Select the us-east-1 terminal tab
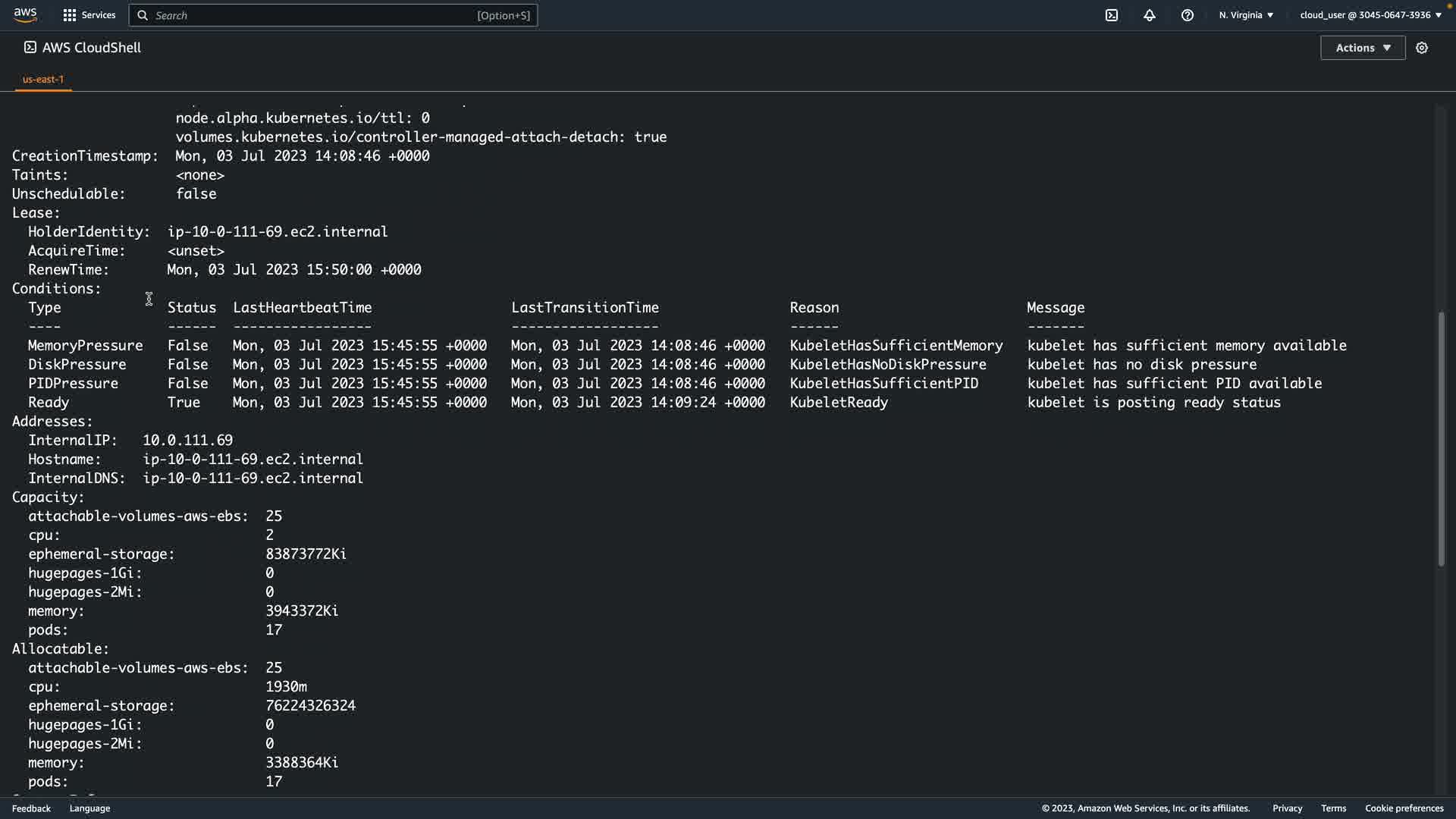 [43, 79]
